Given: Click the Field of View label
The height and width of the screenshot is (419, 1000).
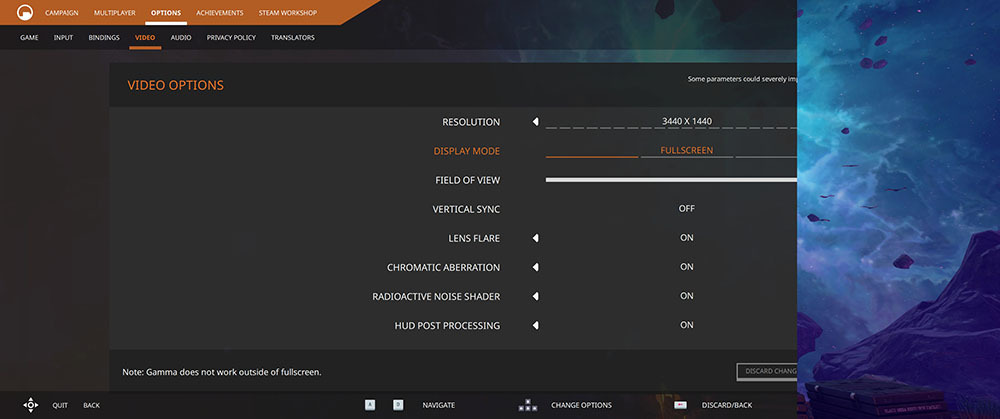Looking at the screenshot, I should click(x=467, y=180).
